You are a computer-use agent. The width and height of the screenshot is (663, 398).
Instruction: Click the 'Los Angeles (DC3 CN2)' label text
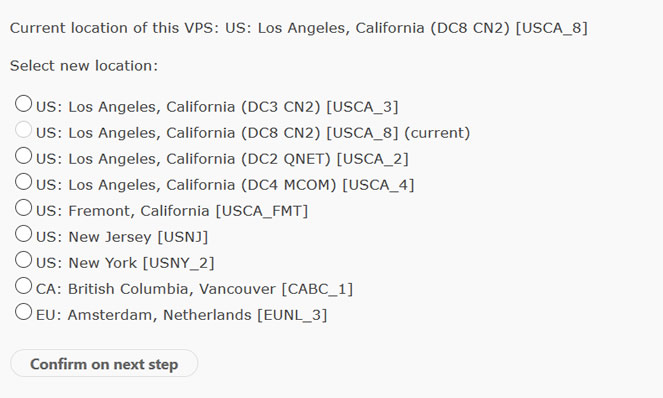(217, 107)
